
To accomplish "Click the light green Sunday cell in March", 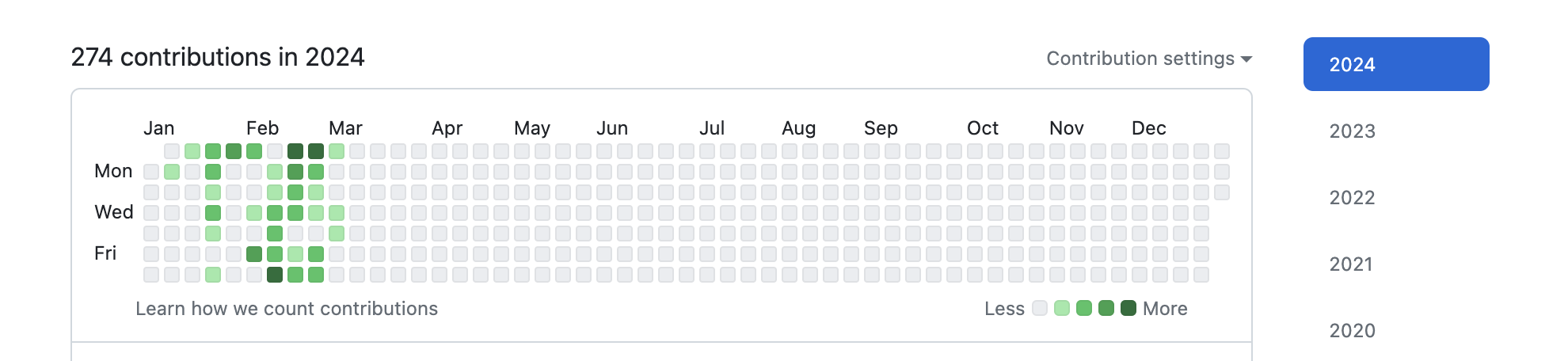I will [x=337, y=151].
